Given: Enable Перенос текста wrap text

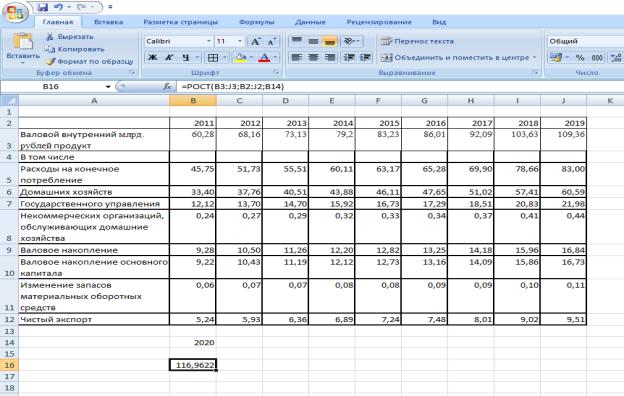Looking at the screenshot, I should coord(417,41).
